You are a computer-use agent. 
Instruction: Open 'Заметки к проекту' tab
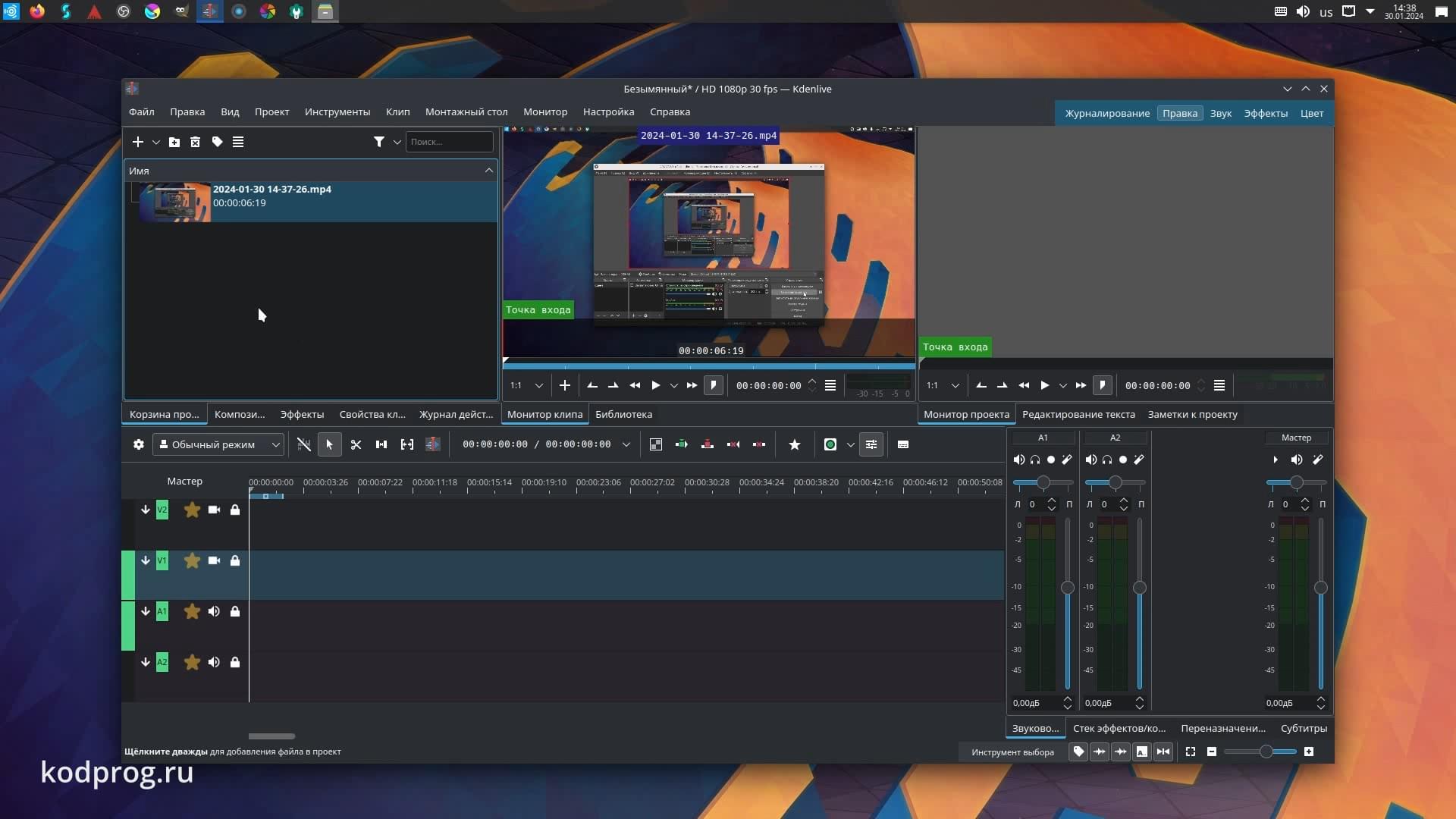(x=1192, y=415)
